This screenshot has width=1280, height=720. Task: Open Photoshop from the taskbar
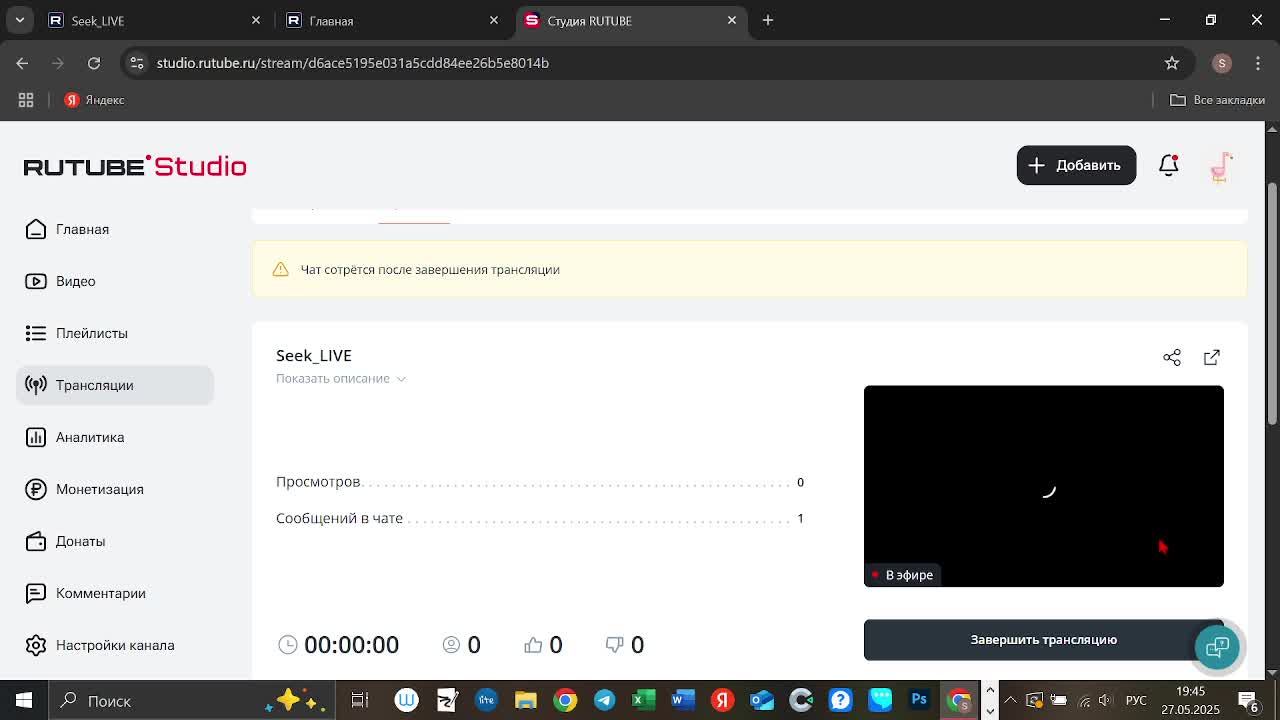click(919, 701)
